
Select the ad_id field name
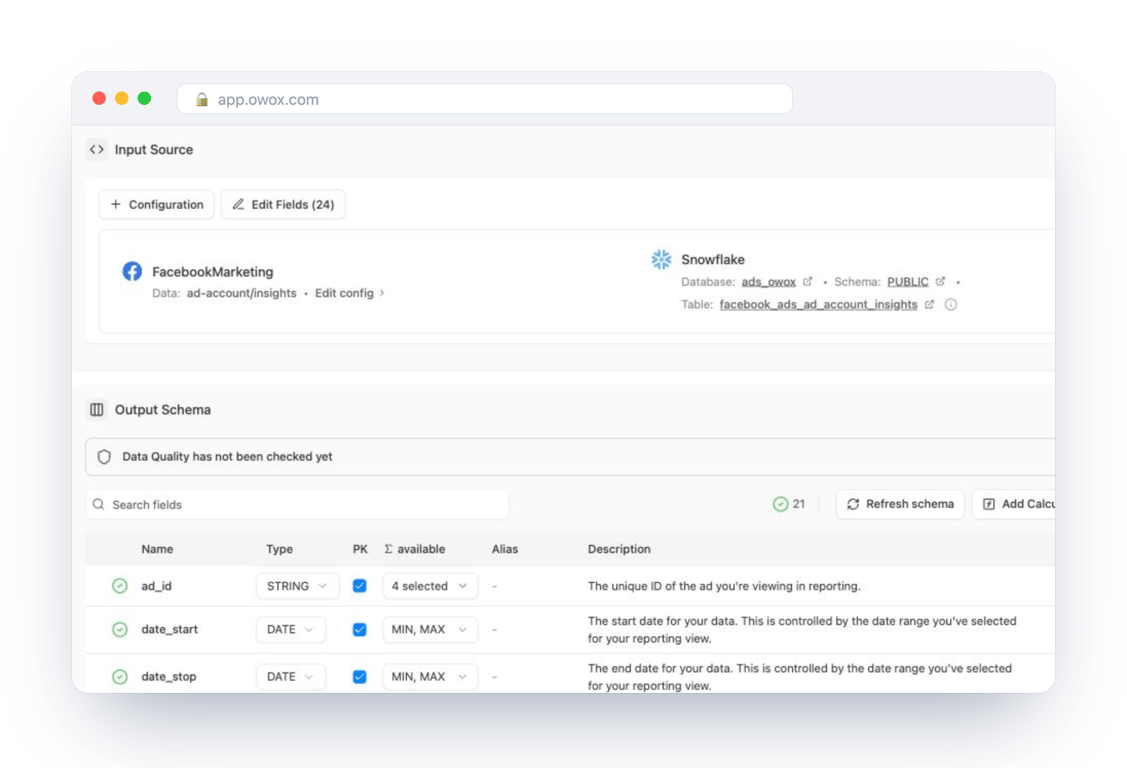157,586
